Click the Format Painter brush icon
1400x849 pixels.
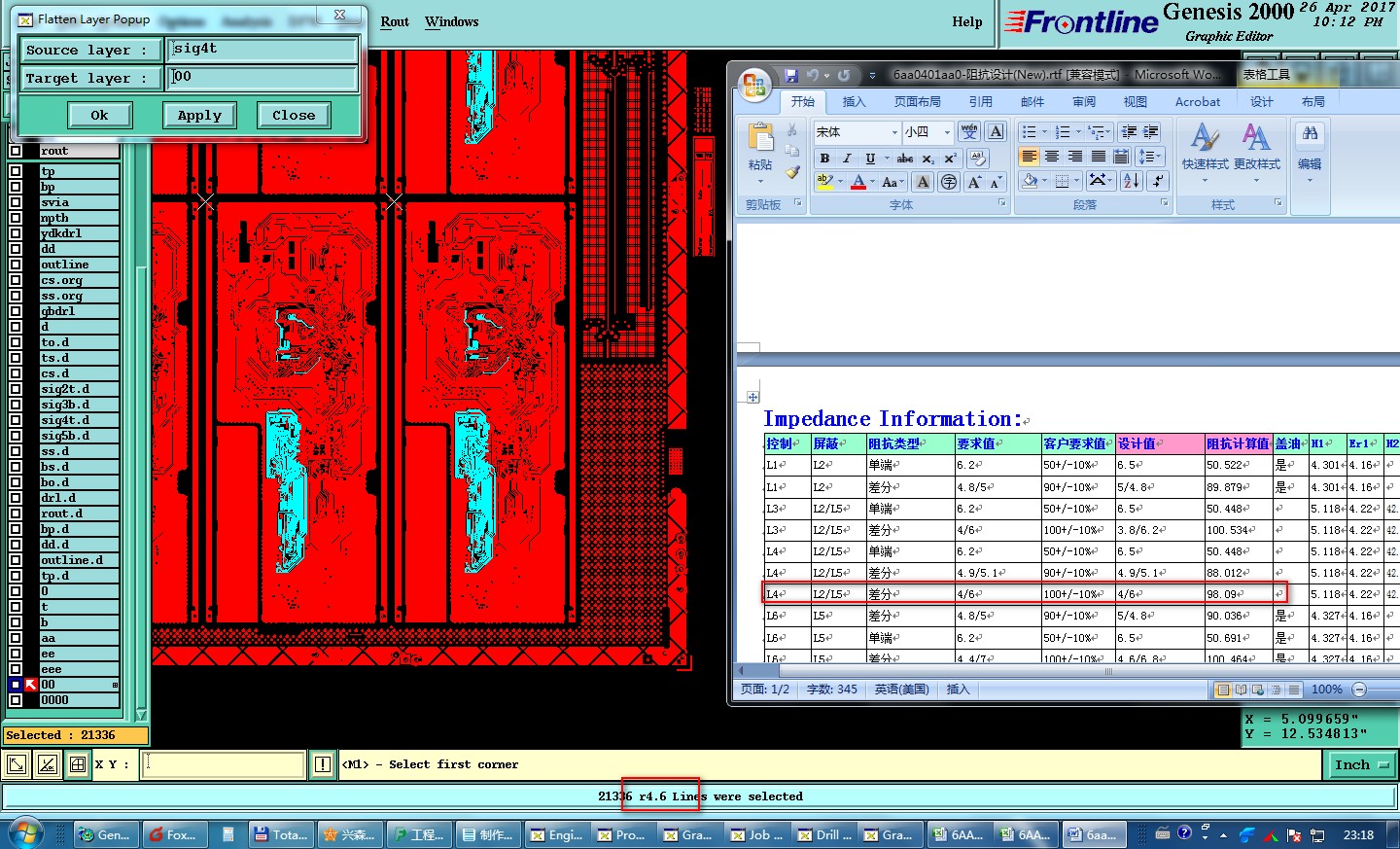coord(792,172)
